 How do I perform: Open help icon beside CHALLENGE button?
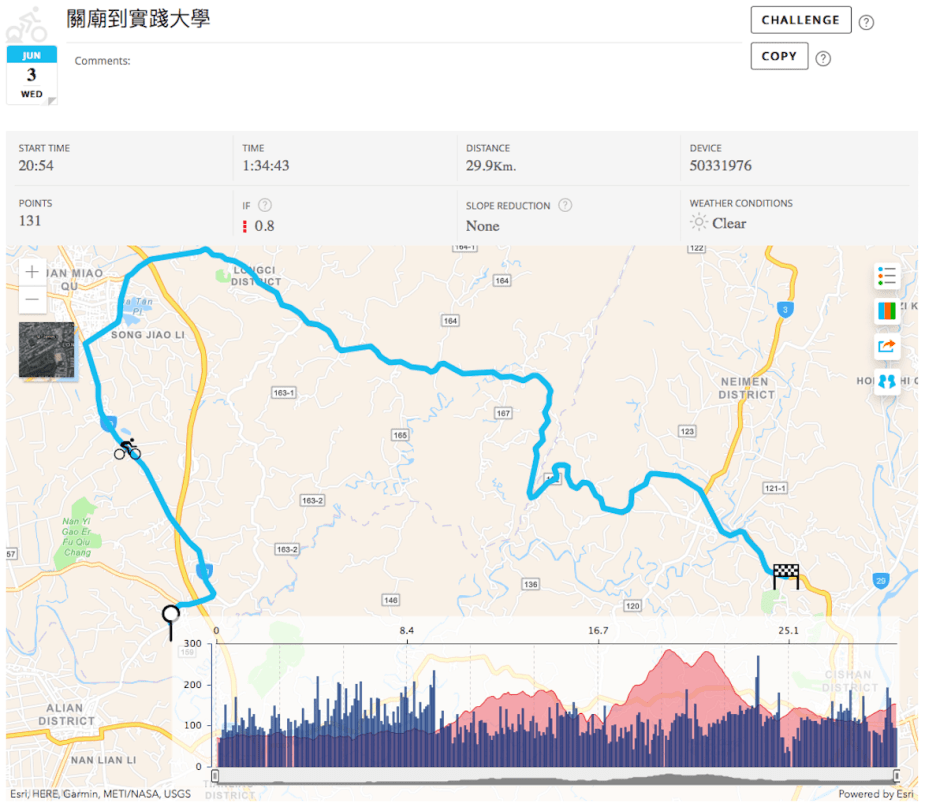pyautogui.click(x=866, y=23)
